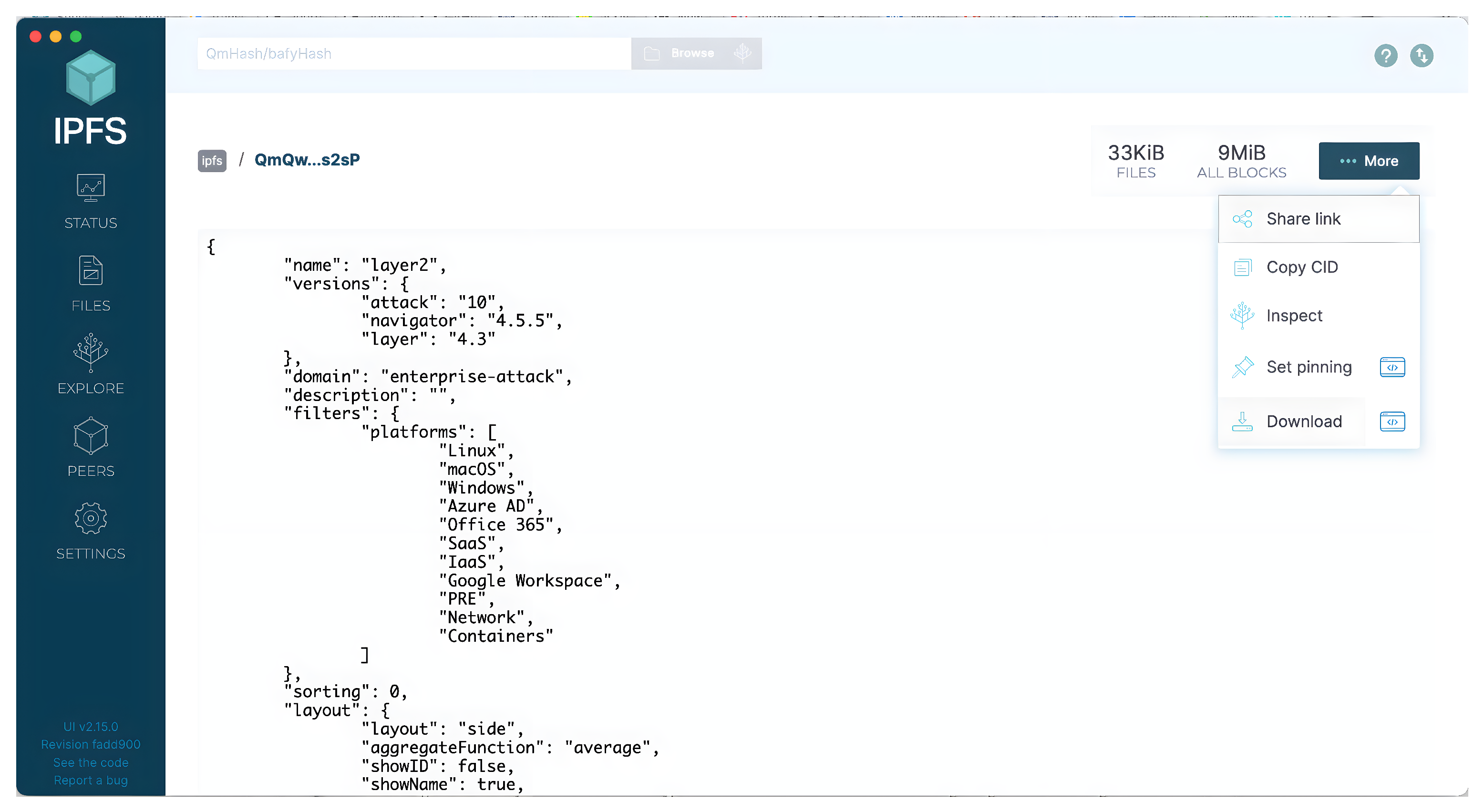Show CLI command for Download
The image size is (1484, 812).
coord(1392,421)
